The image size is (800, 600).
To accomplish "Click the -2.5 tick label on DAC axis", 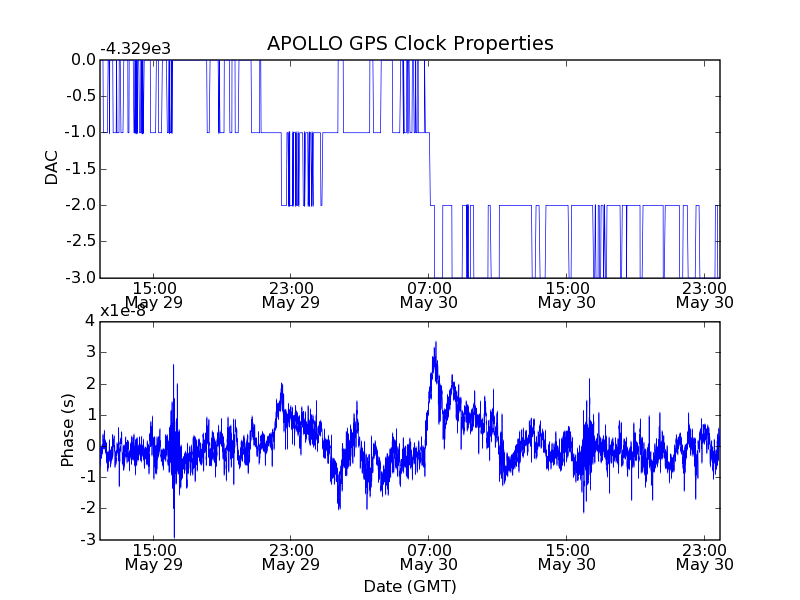I will [81, 241].
